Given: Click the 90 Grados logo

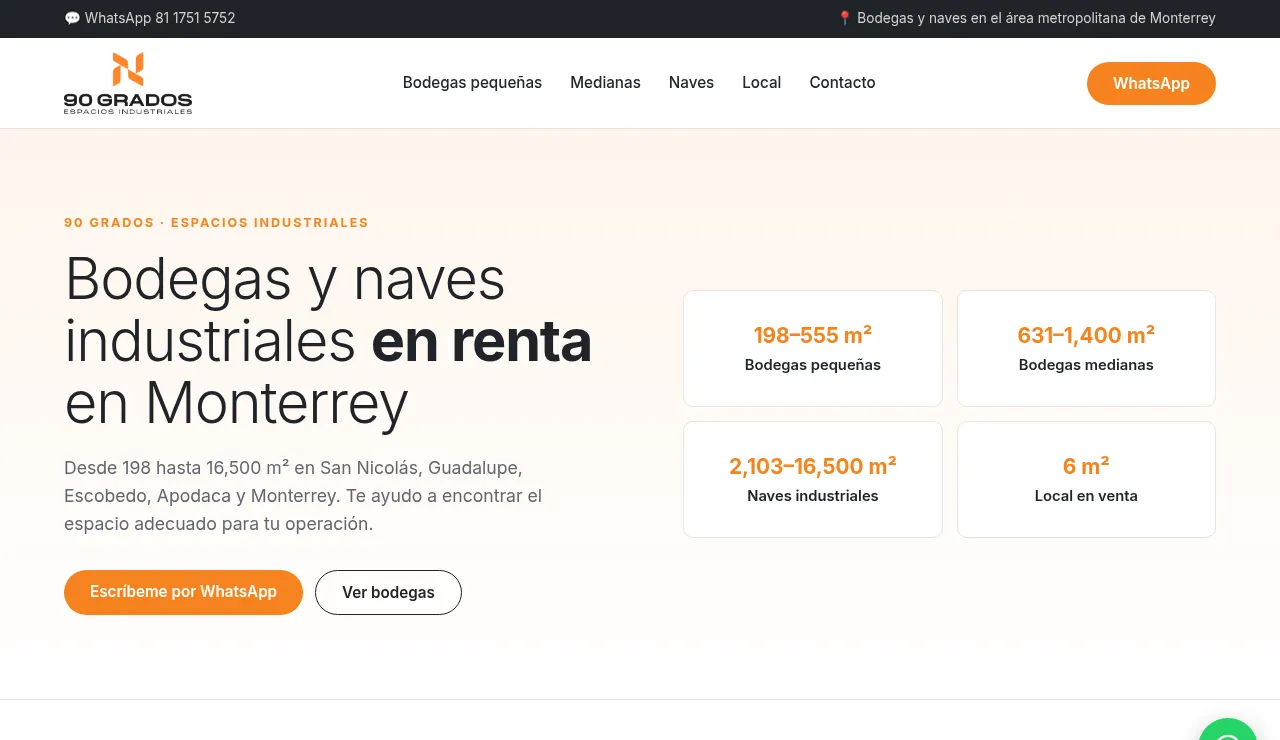Looking at the screenshot, I should coord(128,83).
